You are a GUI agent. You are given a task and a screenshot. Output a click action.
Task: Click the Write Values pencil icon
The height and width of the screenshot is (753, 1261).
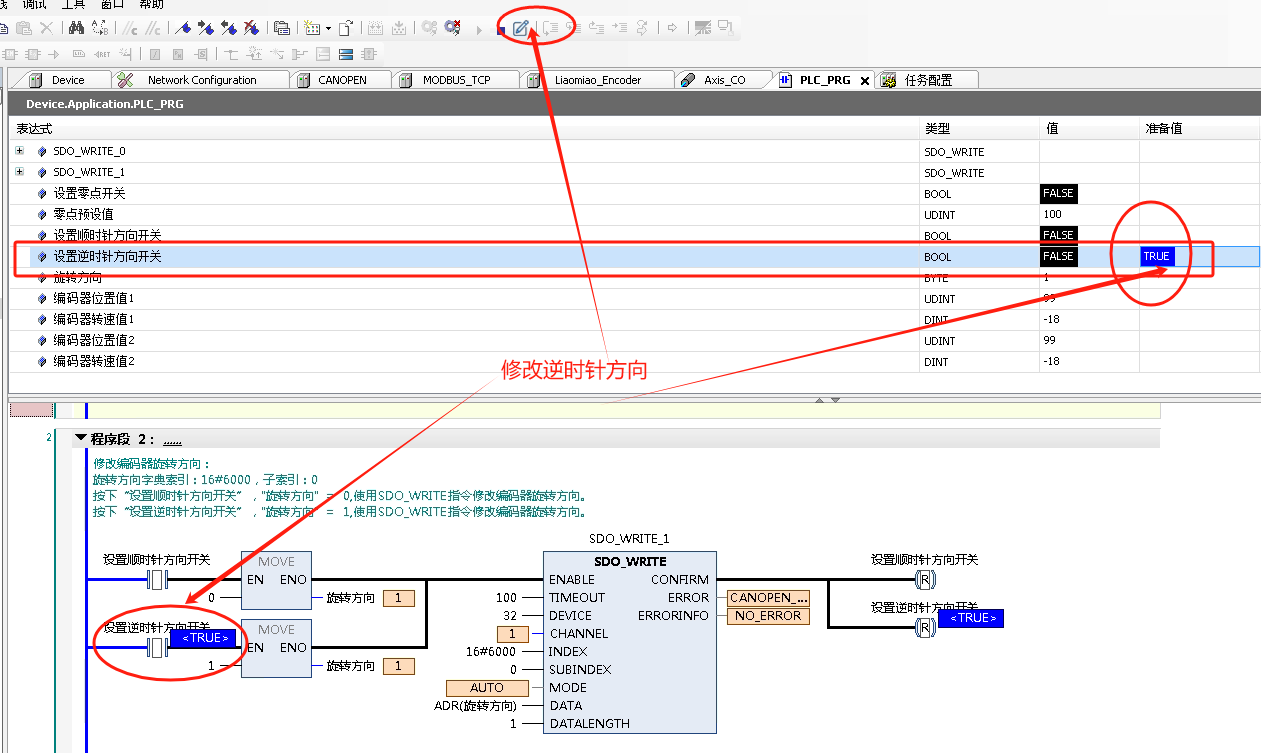[x=520, y=28]
